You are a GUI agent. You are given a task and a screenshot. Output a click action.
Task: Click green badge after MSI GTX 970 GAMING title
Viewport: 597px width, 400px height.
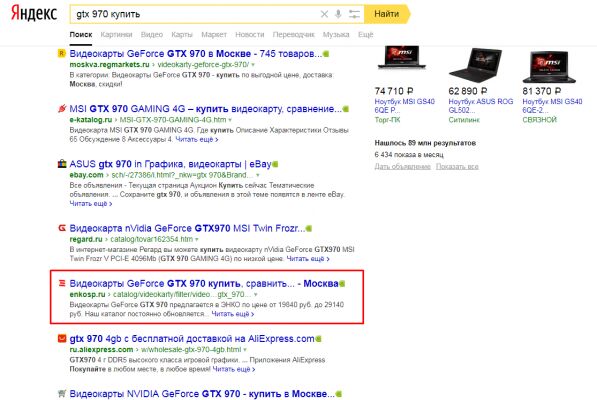tap(346, 109)
